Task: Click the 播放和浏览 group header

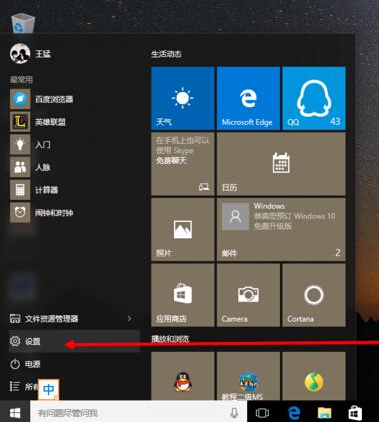Action: click(x=170, y=339)
